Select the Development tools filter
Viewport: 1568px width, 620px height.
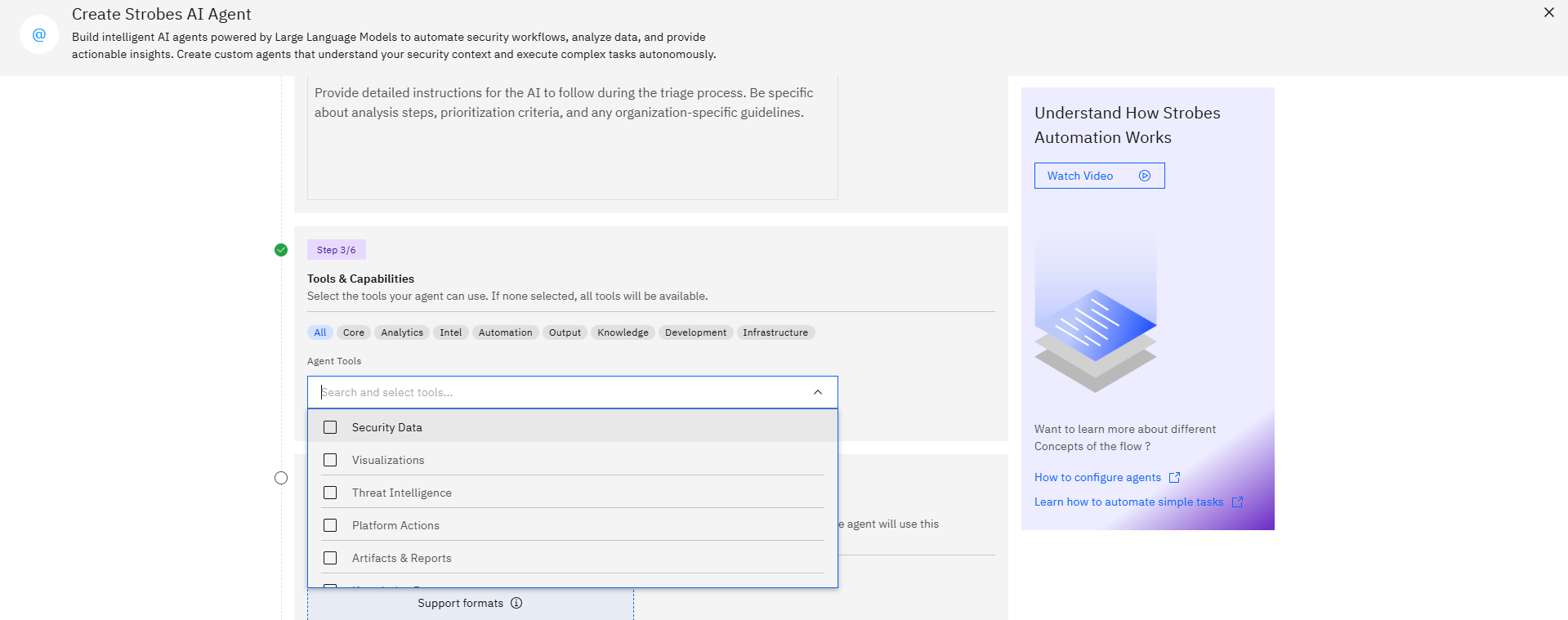[x=695, y=332]
